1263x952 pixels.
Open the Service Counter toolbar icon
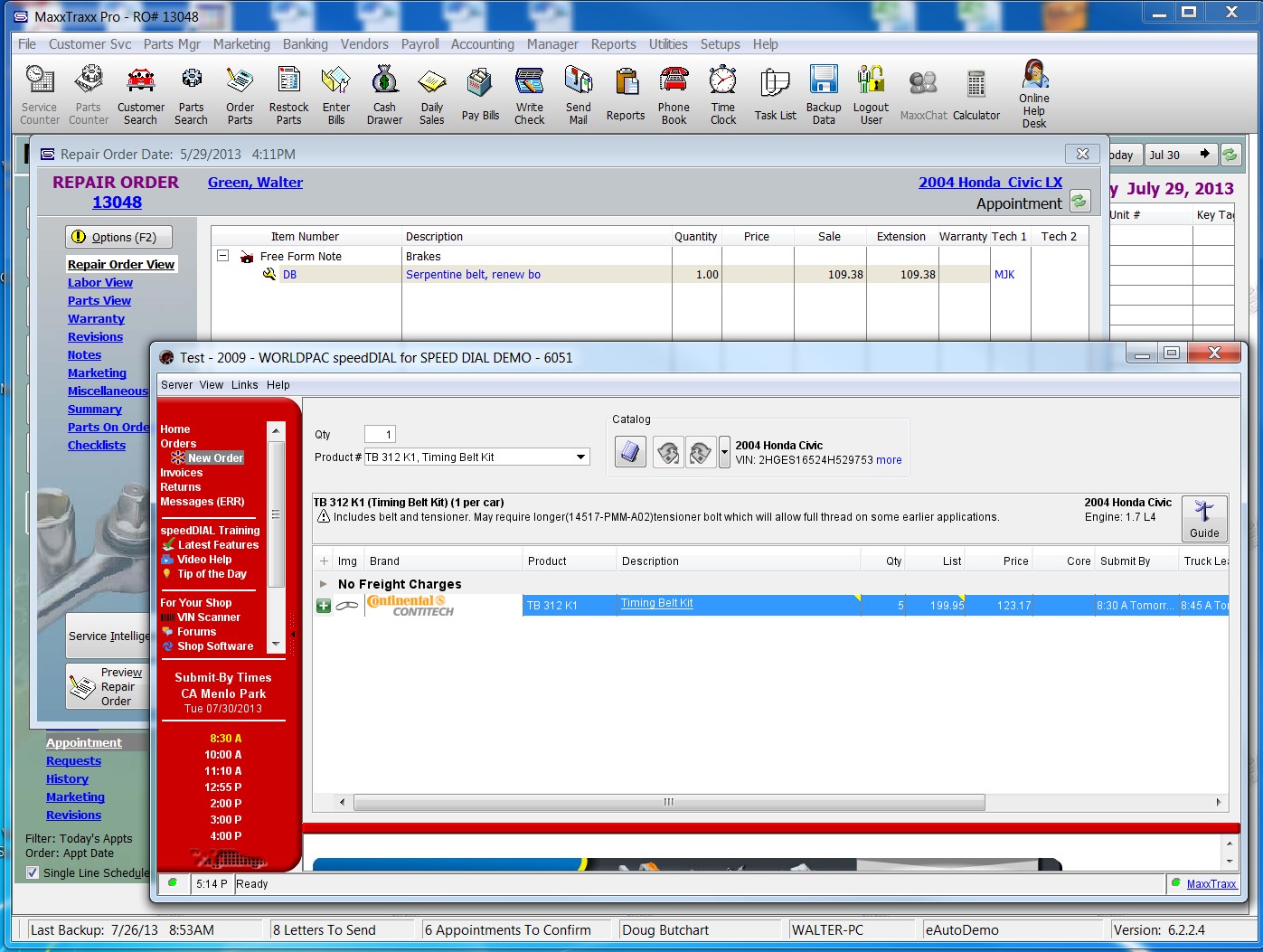coord(40,95)
